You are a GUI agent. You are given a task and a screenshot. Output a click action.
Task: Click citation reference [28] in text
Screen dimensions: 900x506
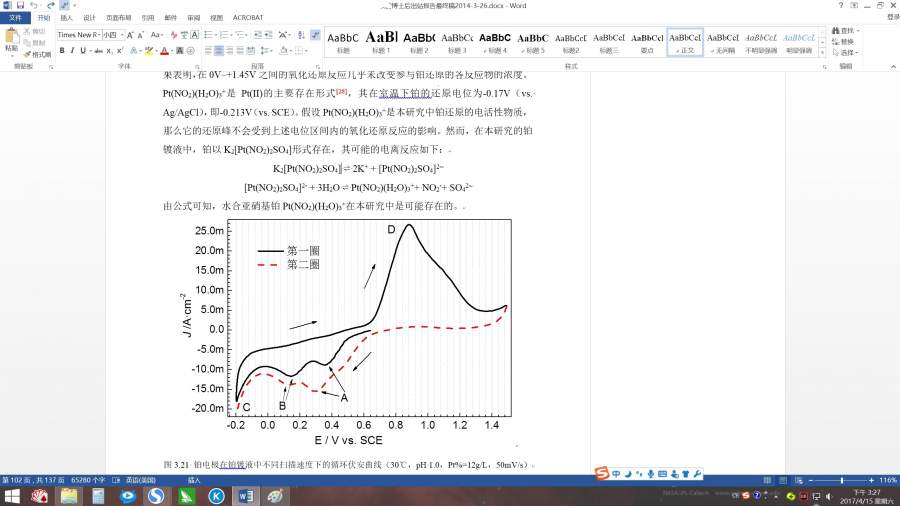tap(342, 91)
